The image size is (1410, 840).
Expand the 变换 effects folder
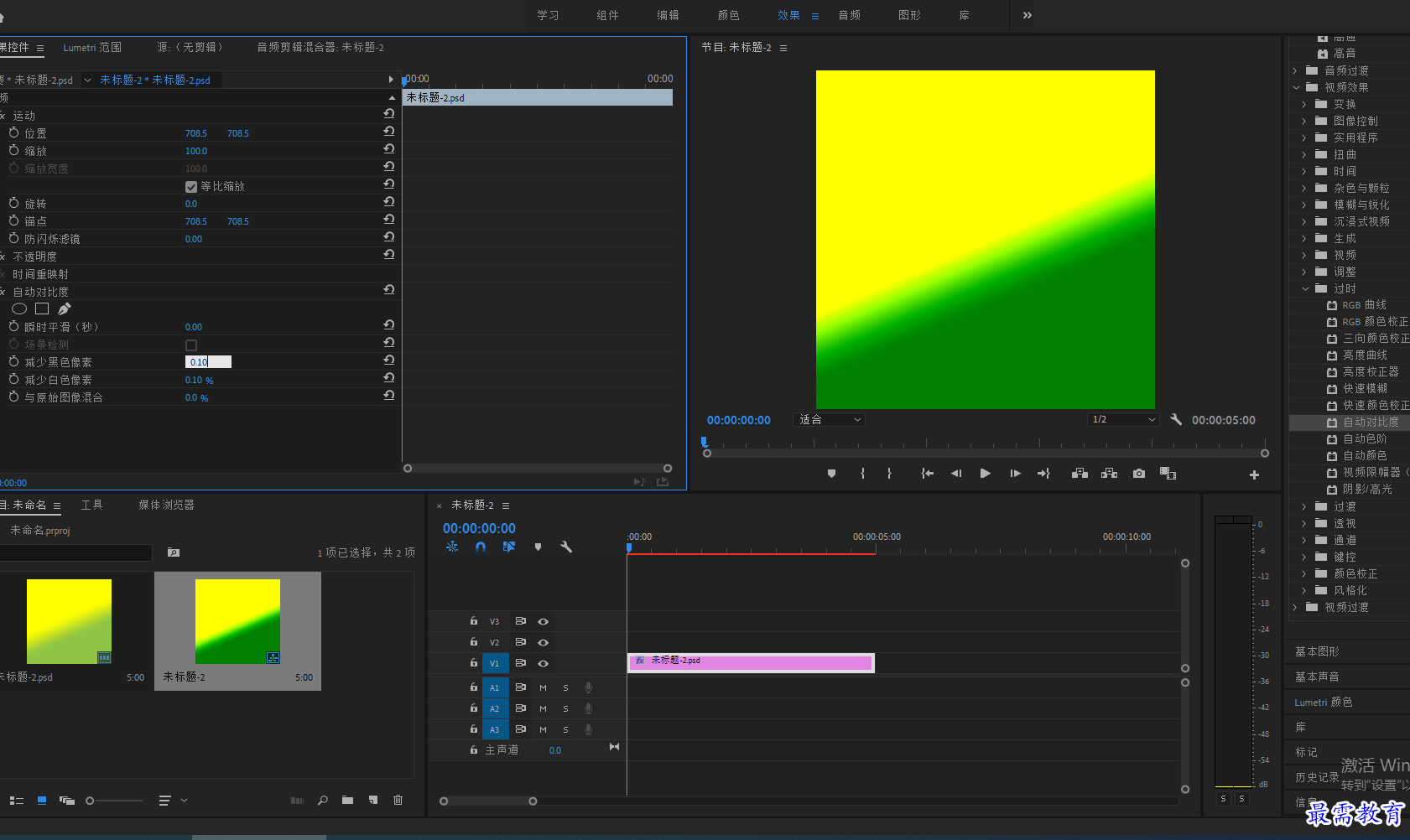[1304, 104]
